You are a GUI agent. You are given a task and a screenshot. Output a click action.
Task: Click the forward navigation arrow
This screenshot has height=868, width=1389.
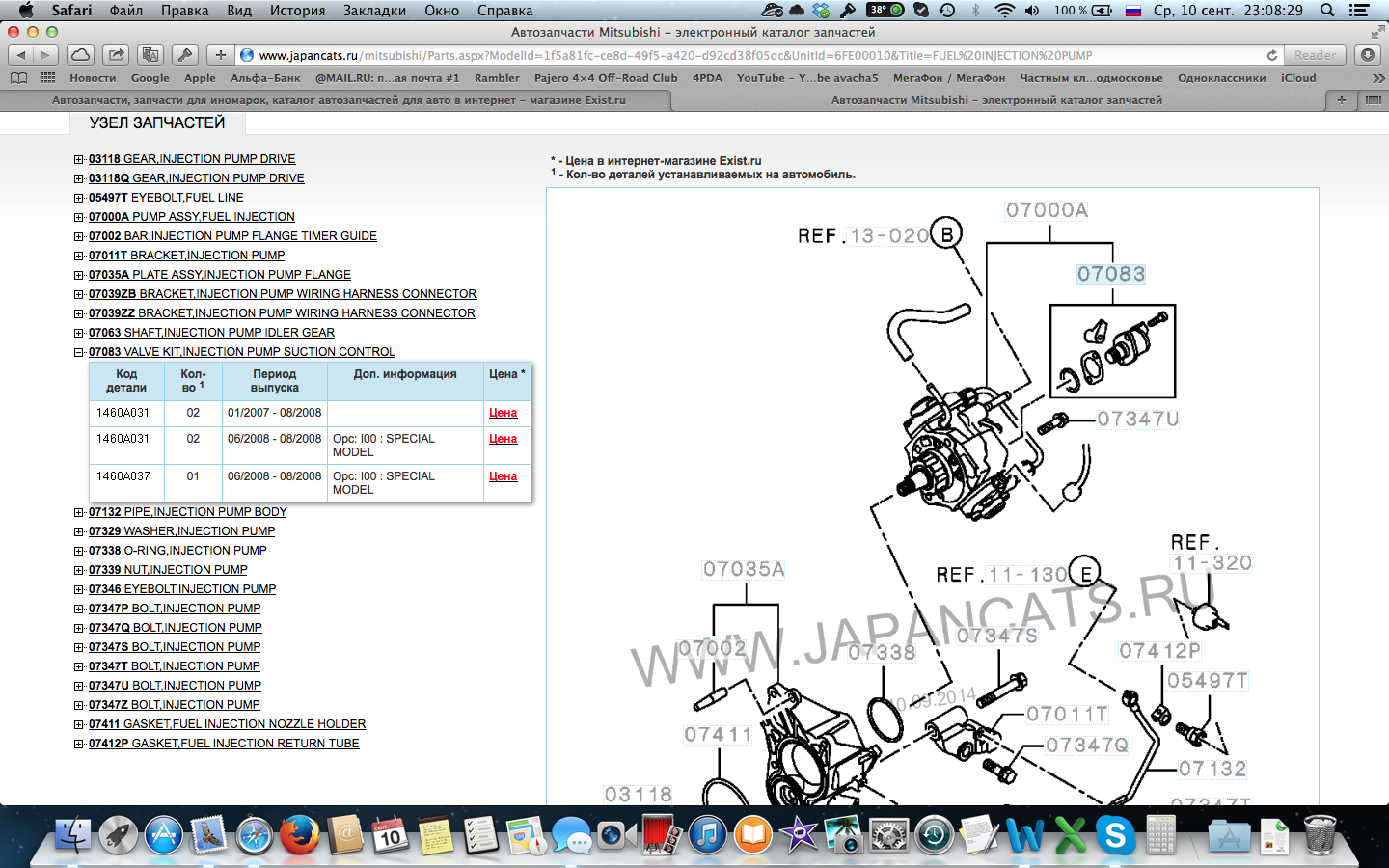45,55
